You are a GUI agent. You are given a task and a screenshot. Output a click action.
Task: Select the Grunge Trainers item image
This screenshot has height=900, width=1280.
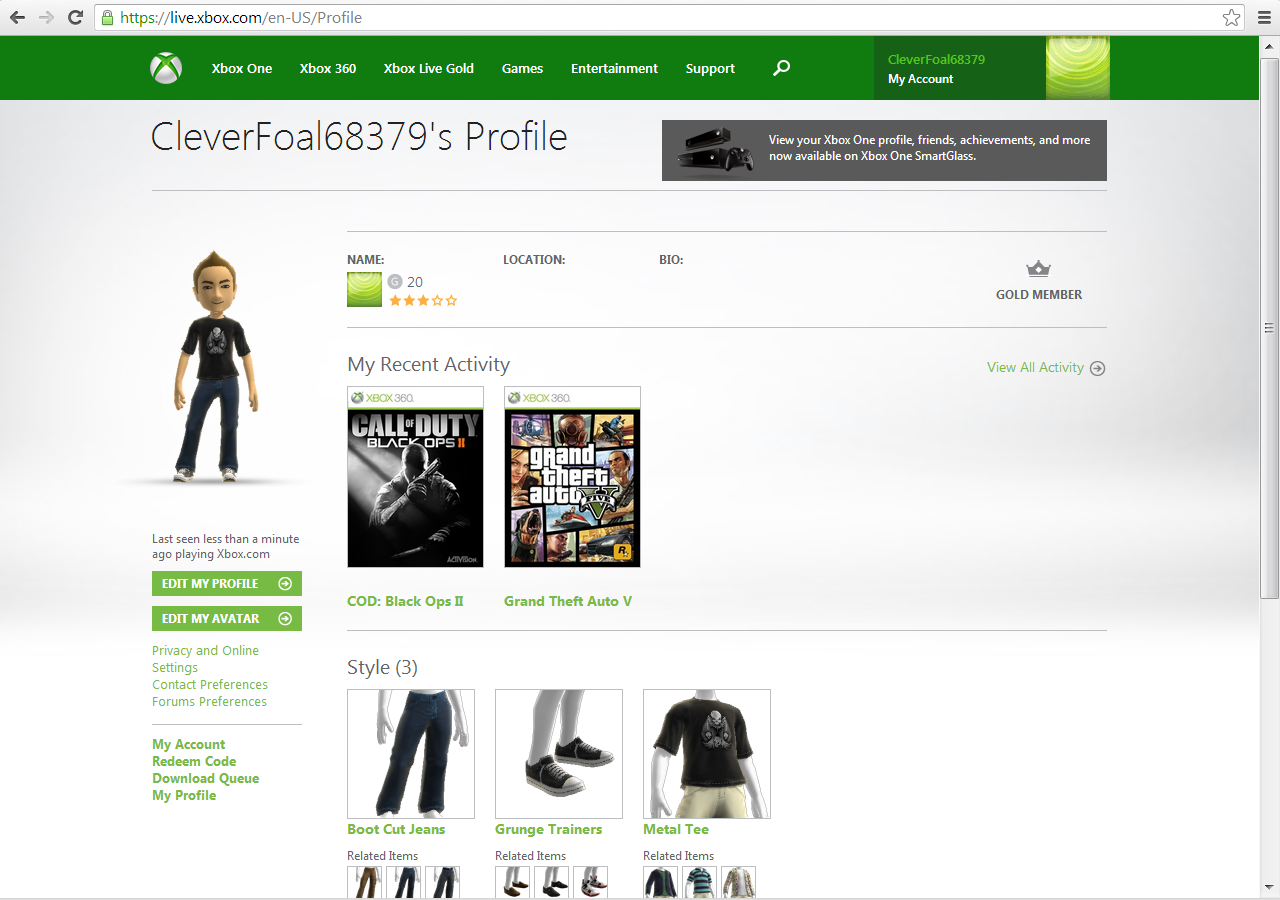pyautogui.click(x=559, y=754)
